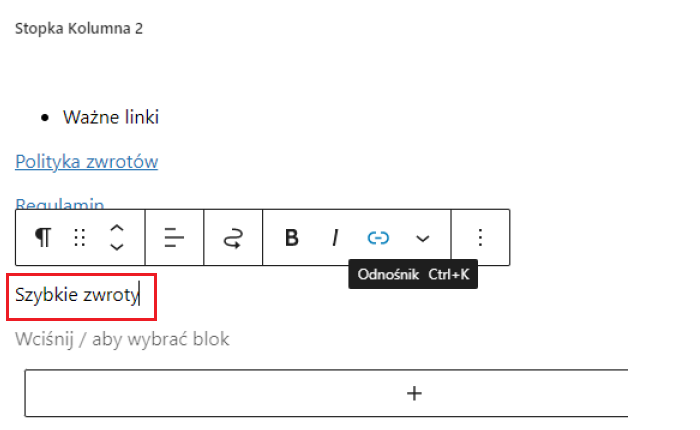This screenshot has width=700, height=430.
Task: Click the 'Wciśnij / aby wybrać blok' placeholder
Action: (x=122, y=339)
